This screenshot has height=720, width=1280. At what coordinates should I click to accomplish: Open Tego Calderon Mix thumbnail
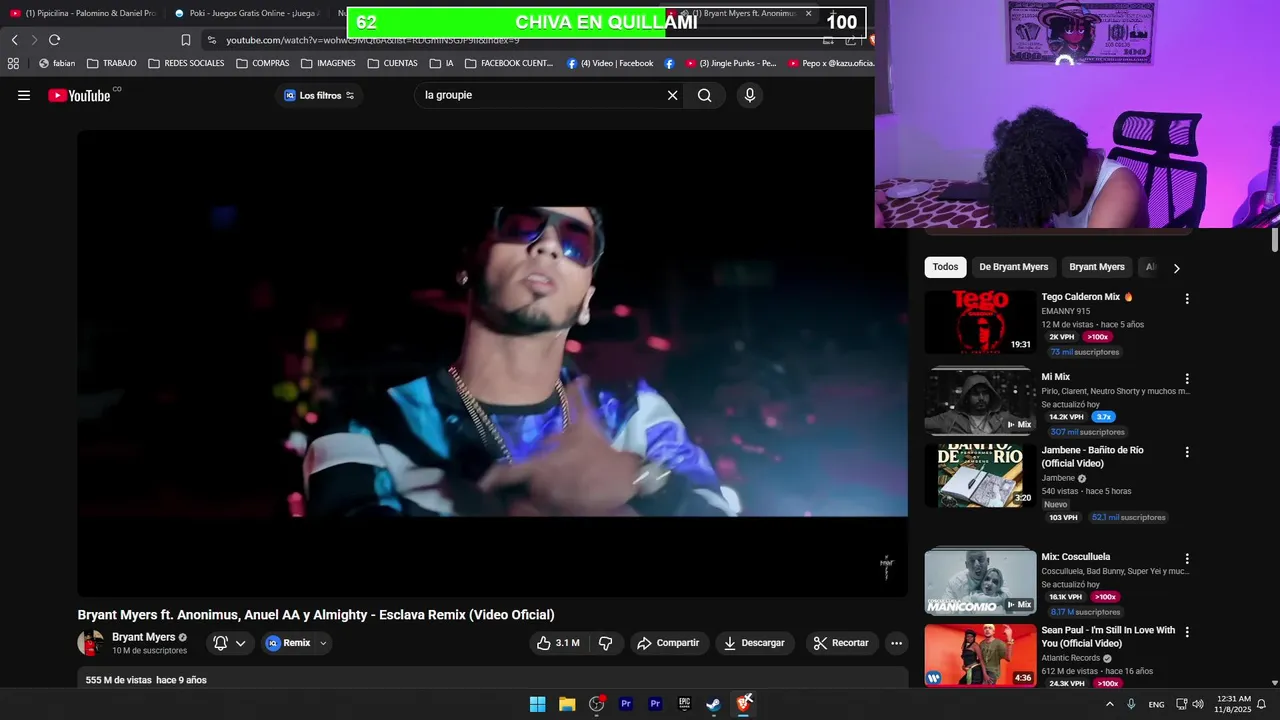click(980, 322)
